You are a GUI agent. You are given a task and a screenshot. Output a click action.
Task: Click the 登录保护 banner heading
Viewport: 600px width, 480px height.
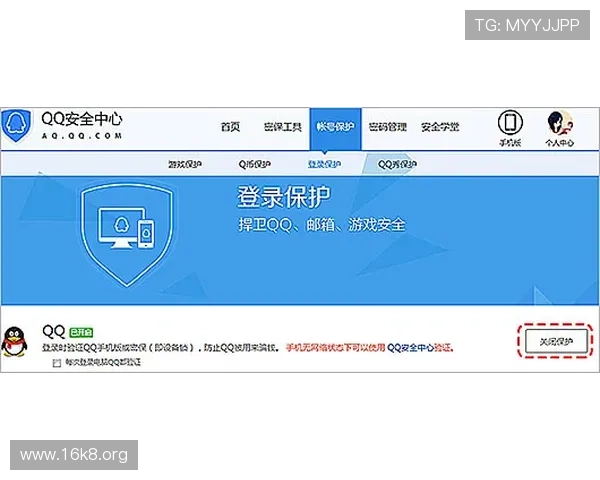click(x=284, y=197)
